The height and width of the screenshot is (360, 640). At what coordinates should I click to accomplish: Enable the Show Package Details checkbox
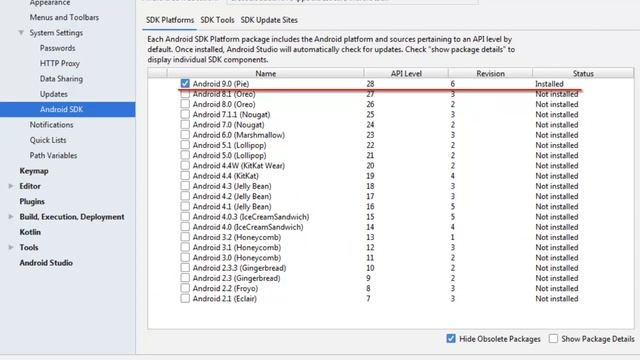(553, 338)
